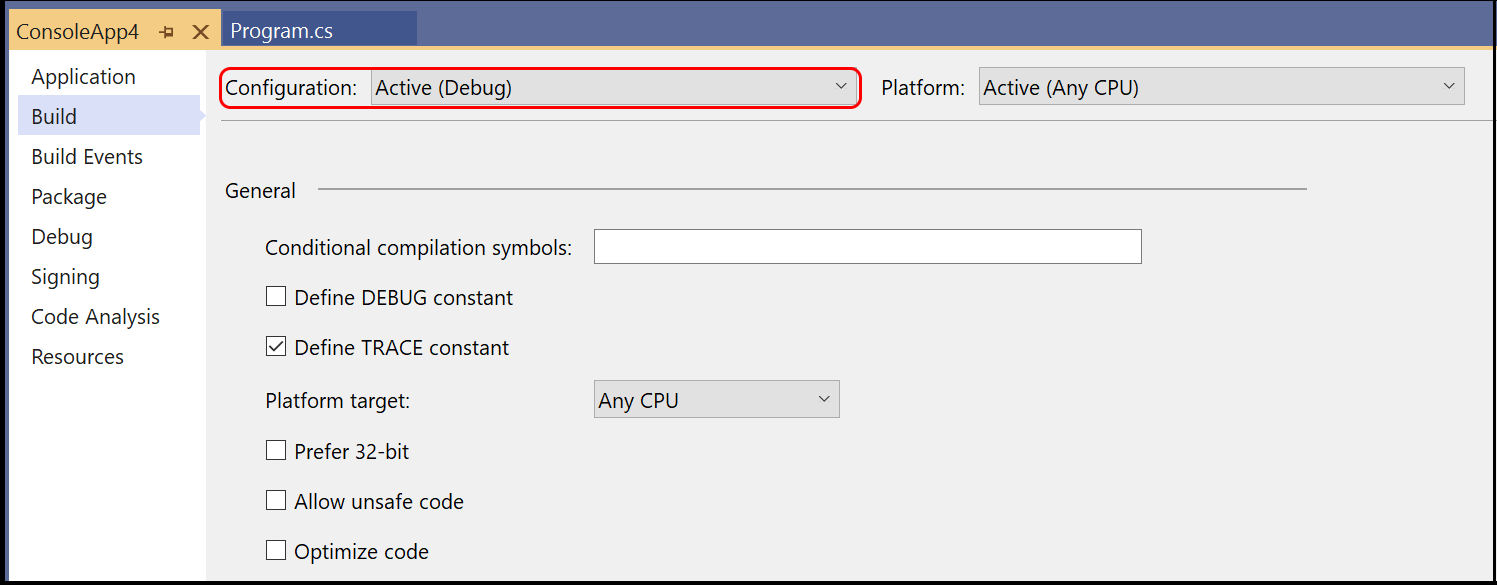Image resolution: width=1497 pixels, height=585 pixels.
Task: Uncheck Define TRACE constant
Action: point(276,347)
